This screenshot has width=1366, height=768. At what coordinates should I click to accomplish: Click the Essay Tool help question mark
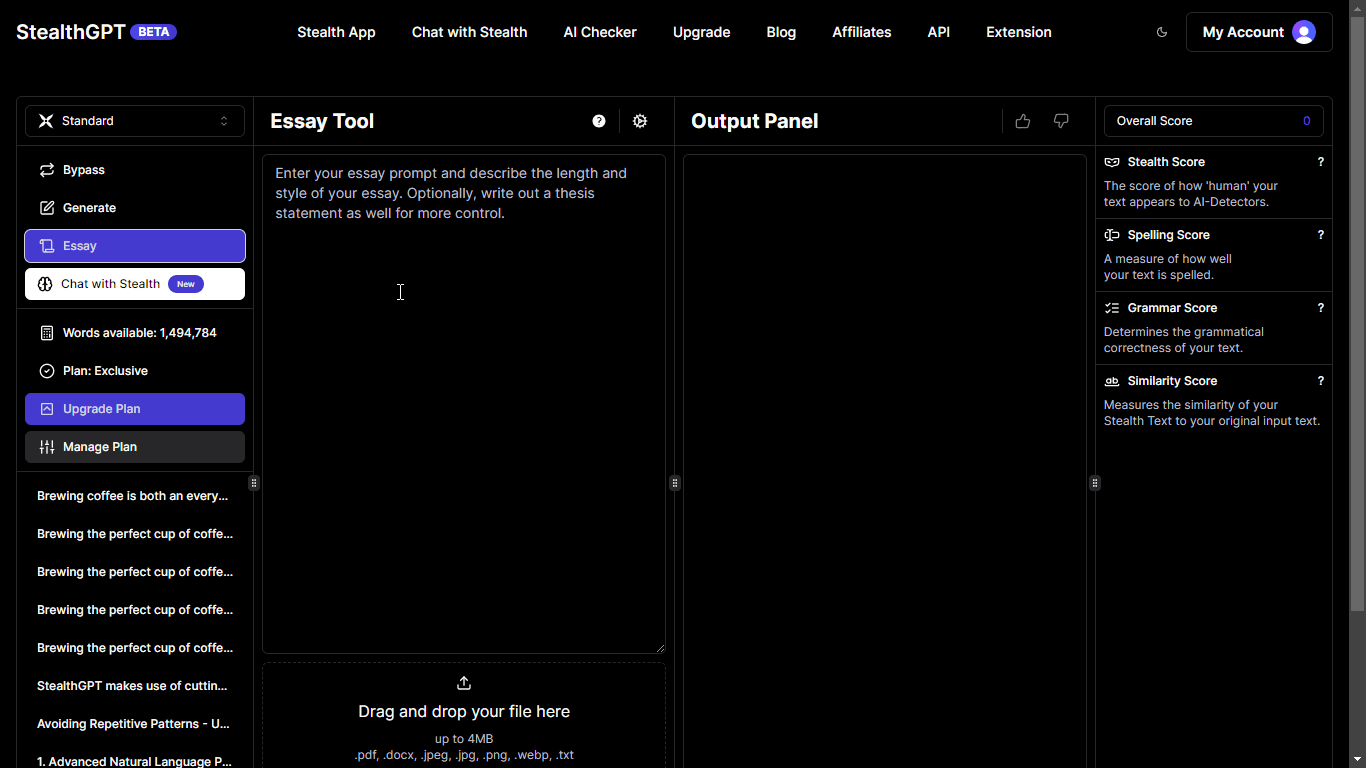(599, 121)
